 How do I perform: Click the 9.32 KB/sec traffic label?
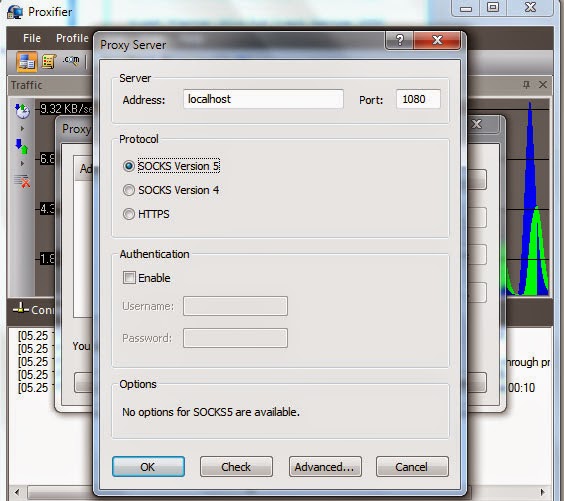coord(66,108)
